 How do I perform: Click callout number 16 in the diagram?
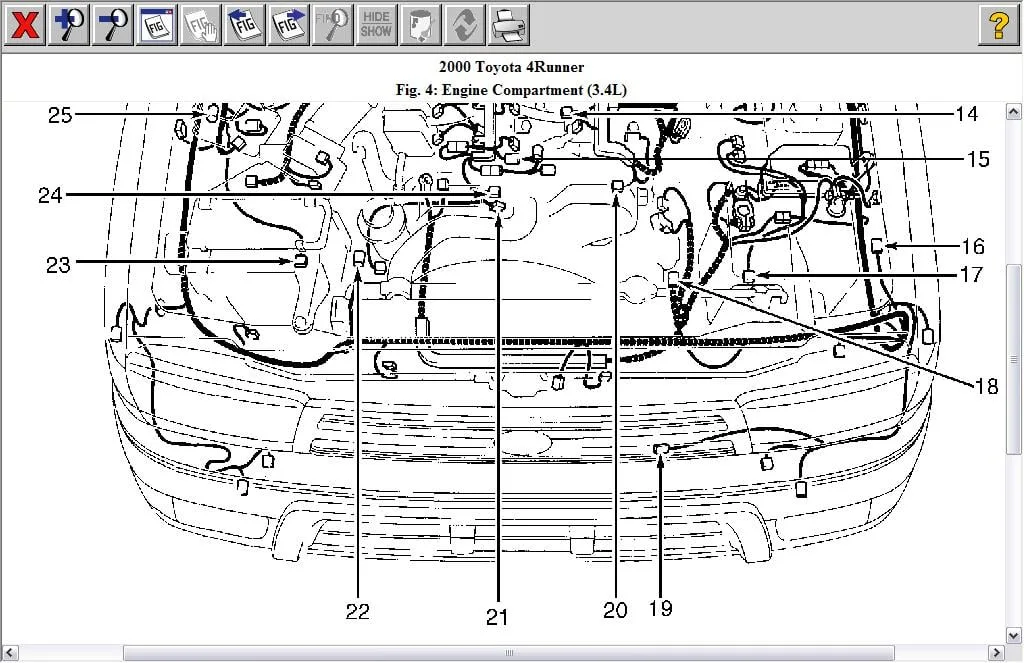coord(973,246)
